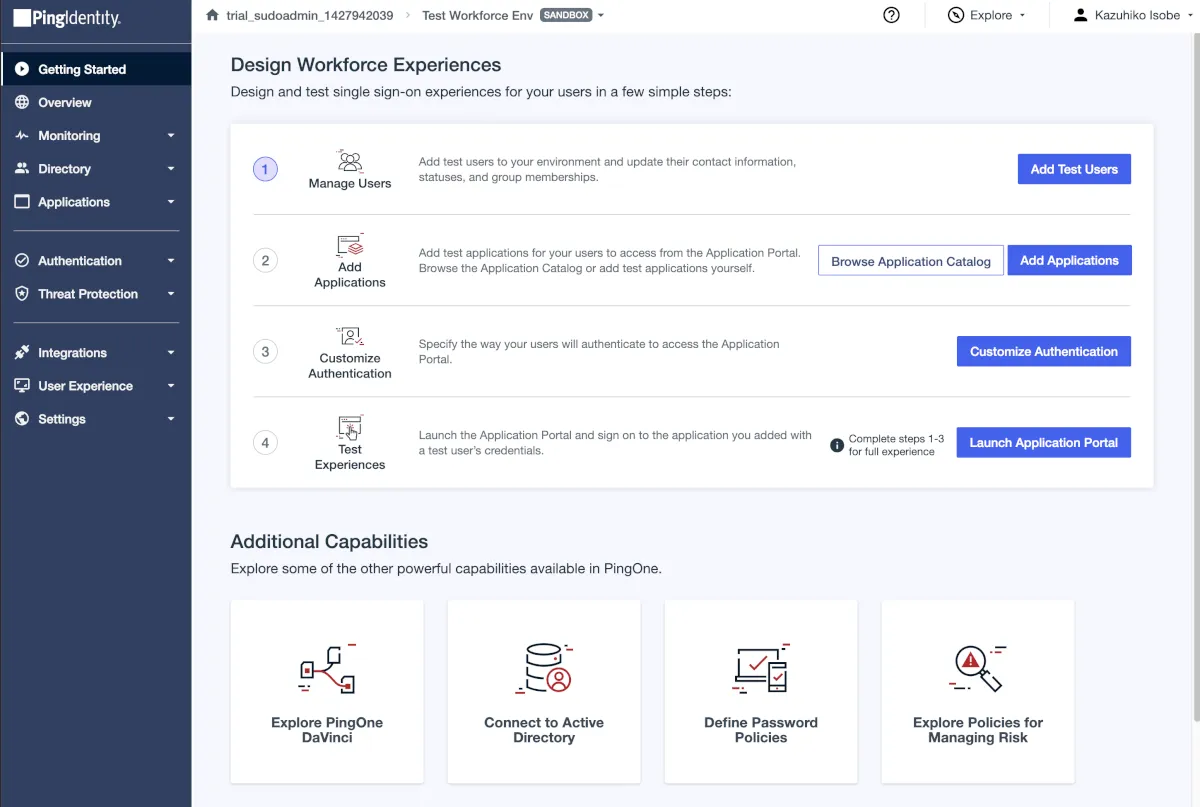This screenshot has height=807, width=1200.
Task: Open the Explore dropdown in header
Action: click(x=987, y=15)
